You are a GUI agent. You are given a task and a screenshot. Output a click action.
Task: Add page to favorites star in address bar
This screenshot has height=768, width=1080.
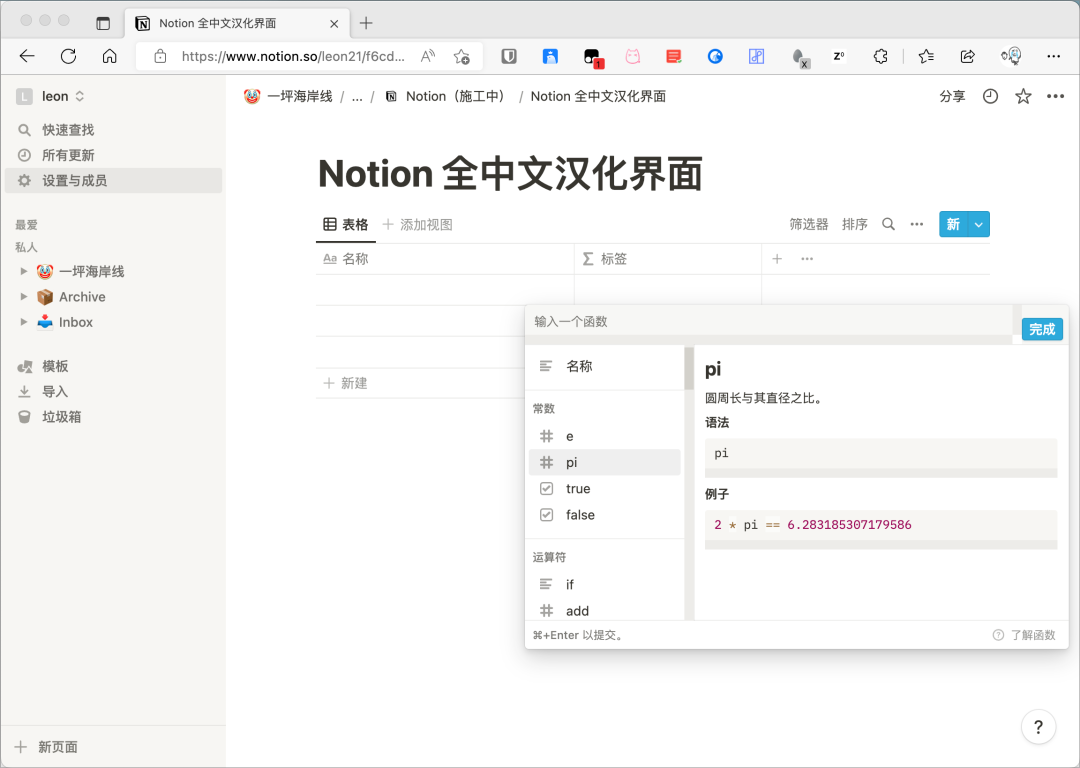click(461, 56)
